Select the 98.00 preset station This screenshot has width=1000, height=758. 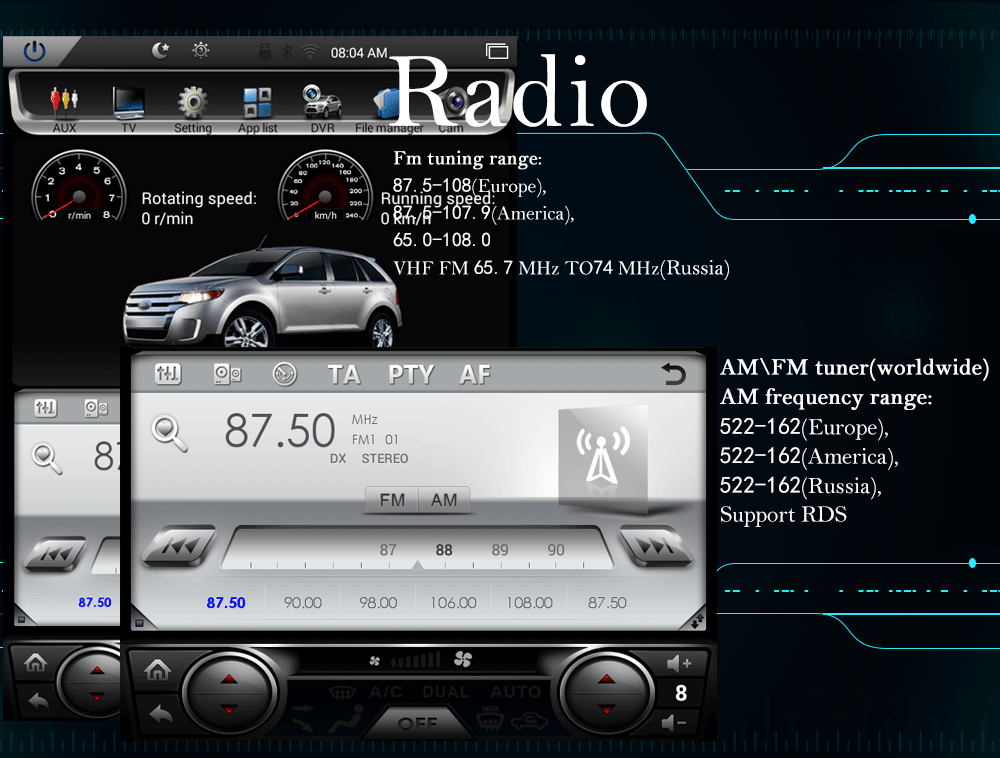[x=378, y=603]
